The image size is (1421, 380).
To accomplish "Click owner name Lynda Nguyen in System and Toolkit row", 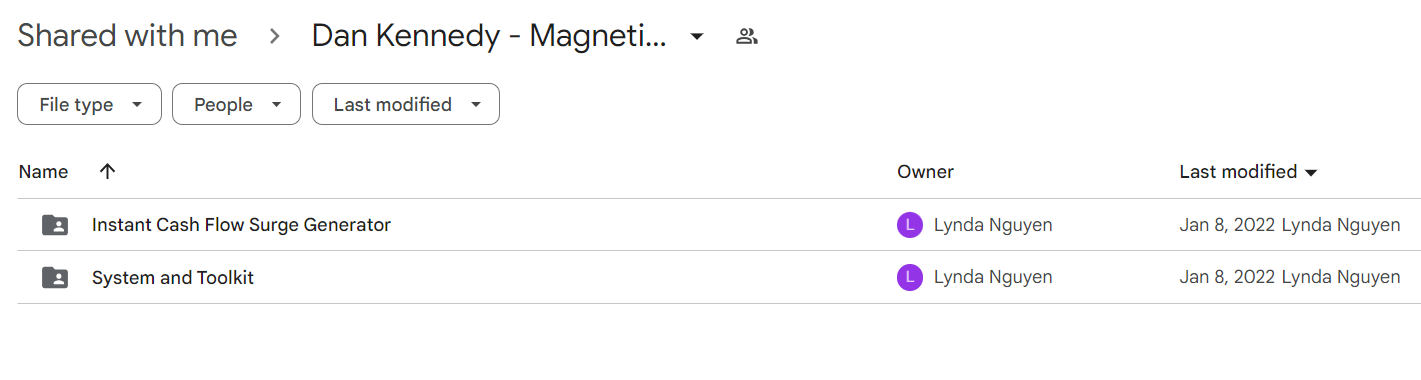I will coord(993,277).
